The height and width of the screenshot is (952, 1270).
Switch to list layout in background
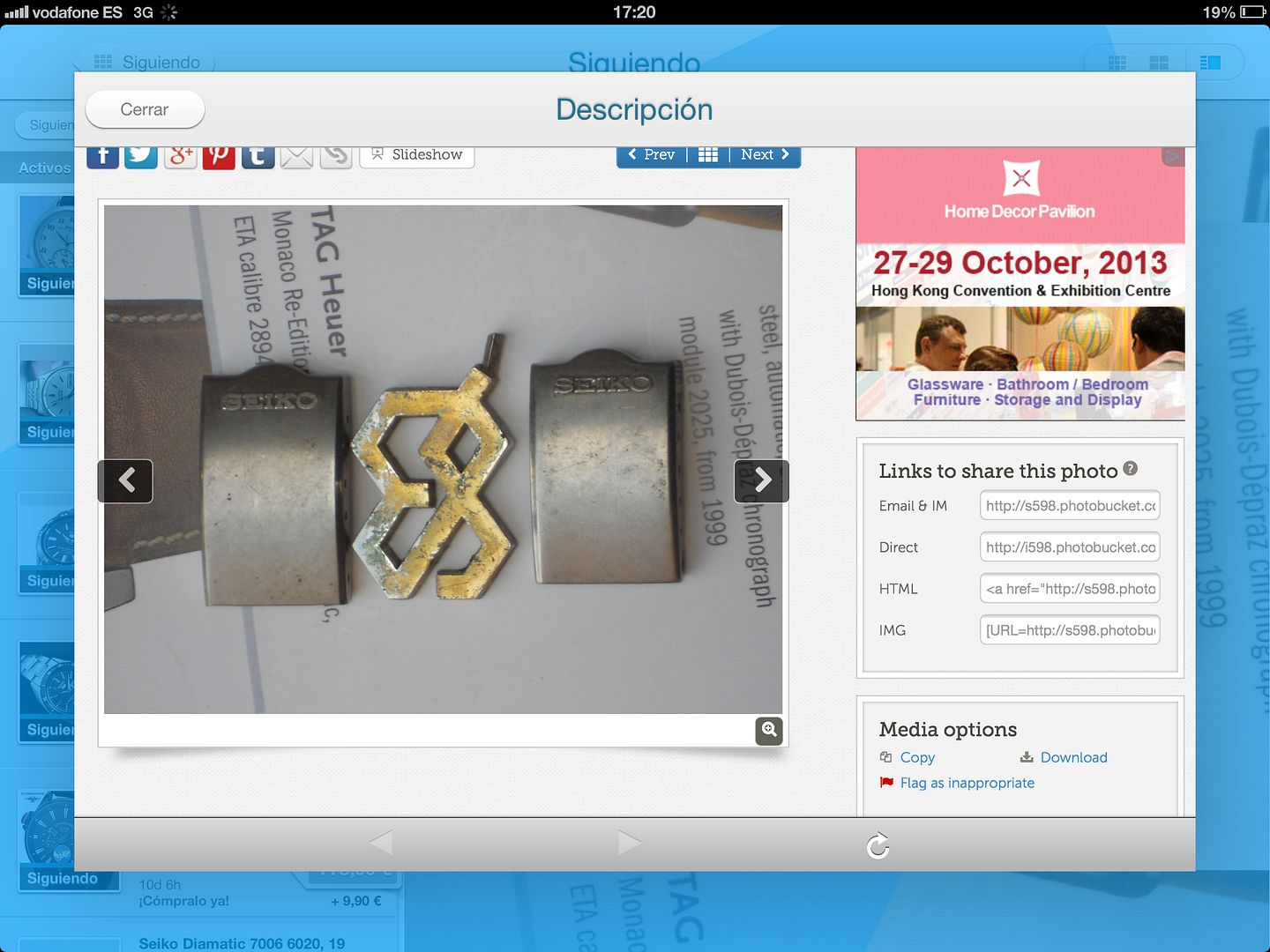click(1210, 62)
